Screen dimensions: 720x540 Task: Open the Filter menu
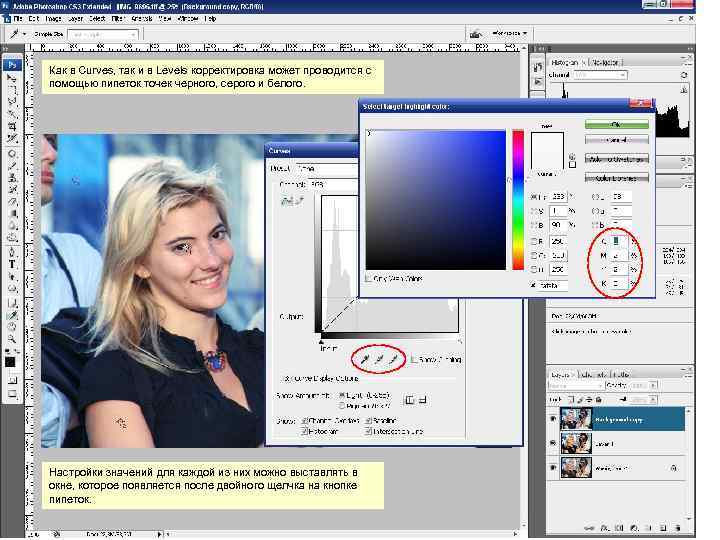click(x=118, y=19)
